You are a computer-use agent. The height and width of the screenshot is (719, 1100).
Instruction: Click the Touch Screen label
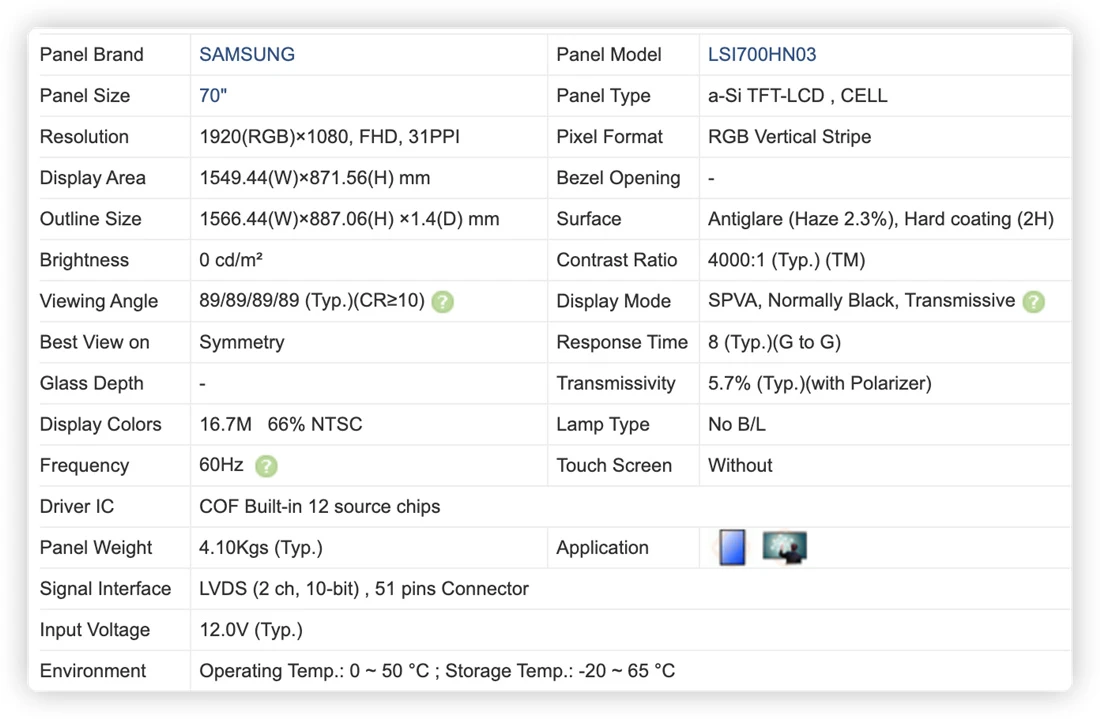click(614, 466)
